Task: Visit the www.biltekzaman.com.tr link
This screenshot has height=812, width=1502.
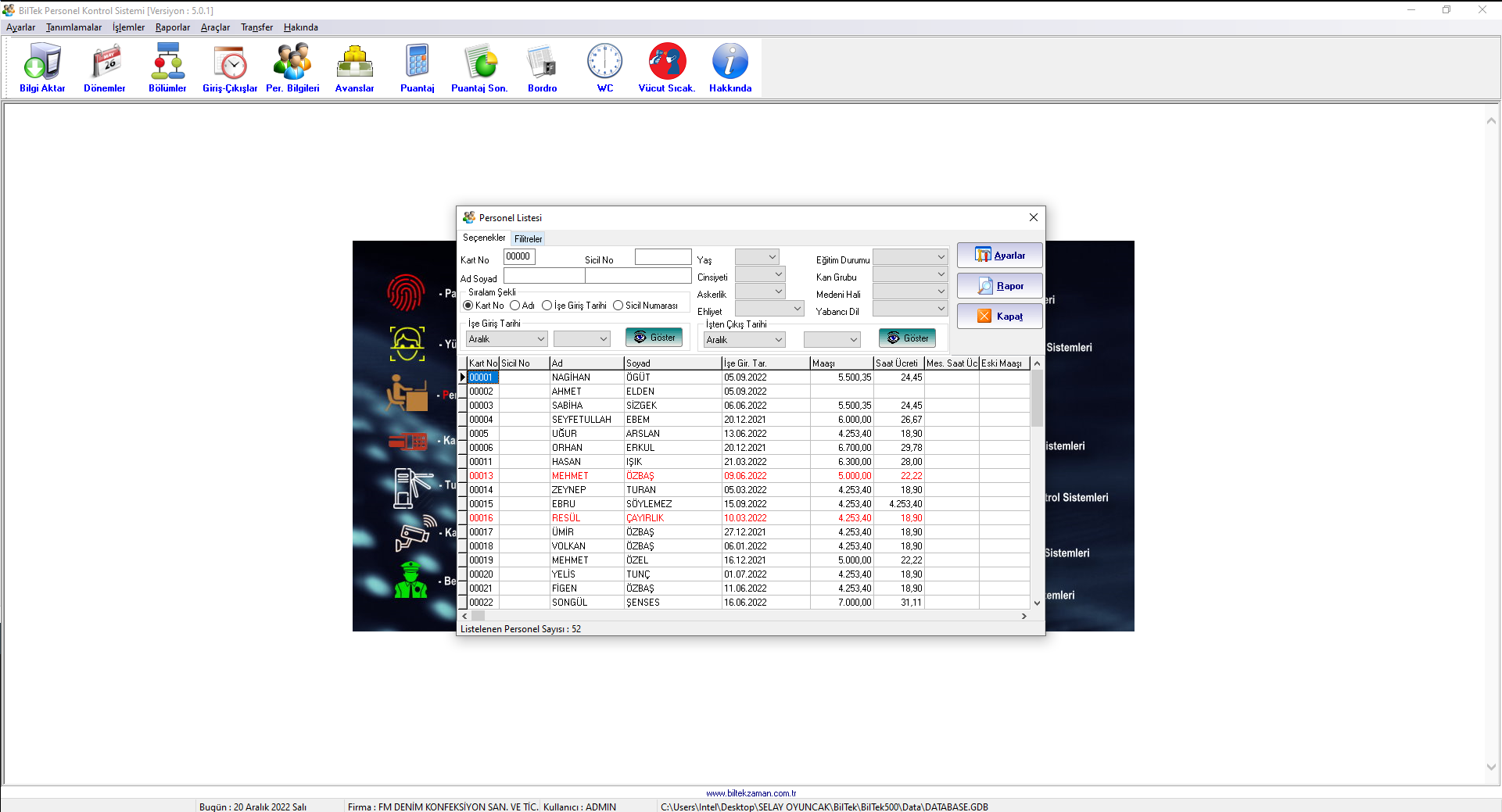Action: pos(751,793)
